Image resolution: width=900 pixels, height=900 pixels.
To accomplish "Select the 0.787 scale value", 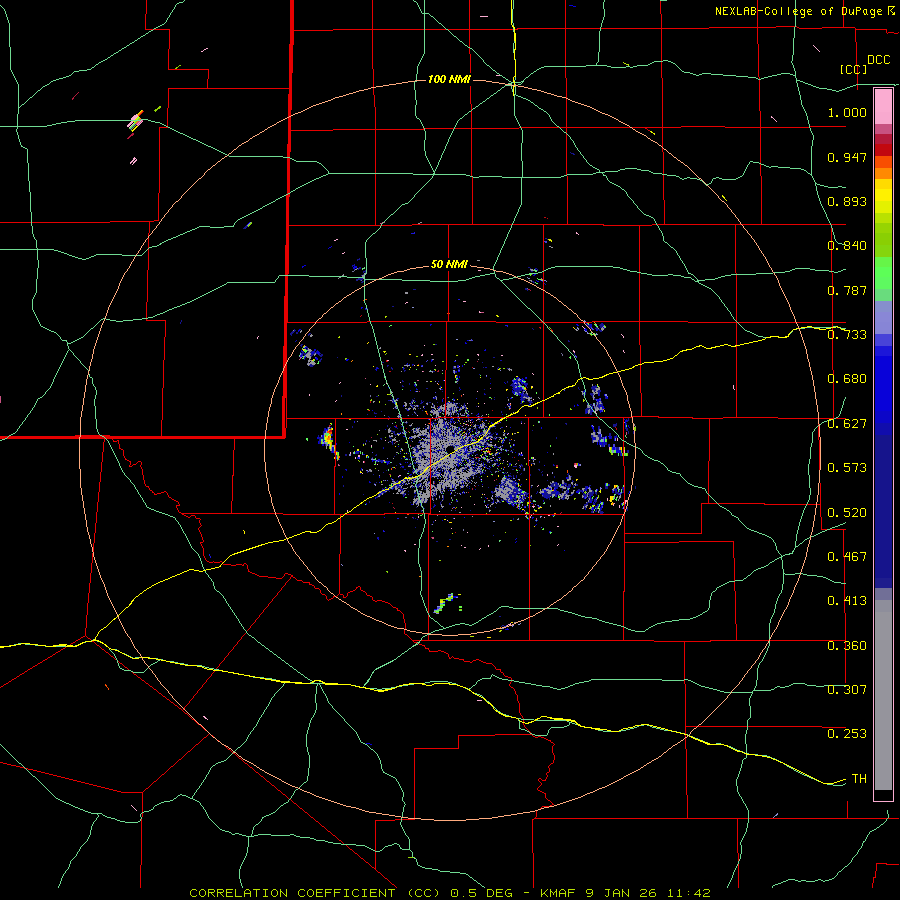I will (847, 290).
